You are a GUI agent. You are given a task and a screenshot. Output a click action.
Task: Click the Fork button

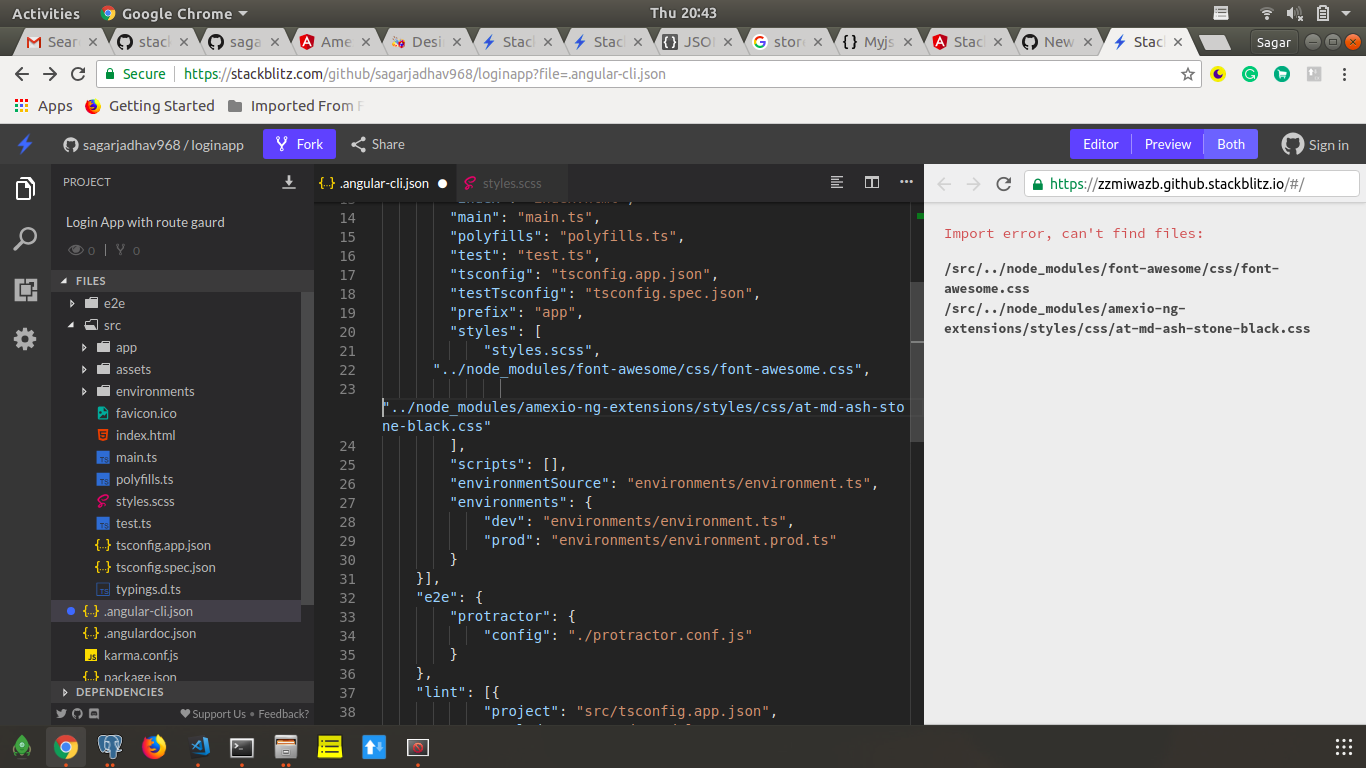298,144
